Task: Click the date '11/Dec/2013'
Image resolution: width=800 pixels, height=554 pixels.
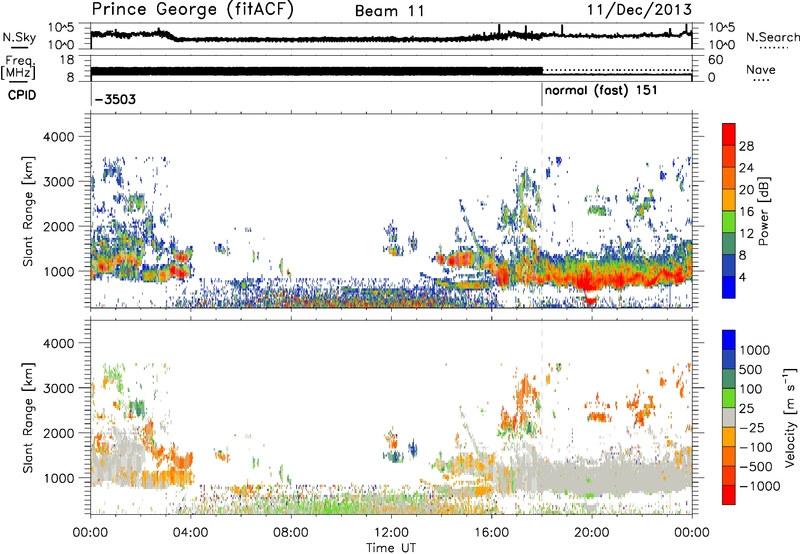Action: click(639, 10)
